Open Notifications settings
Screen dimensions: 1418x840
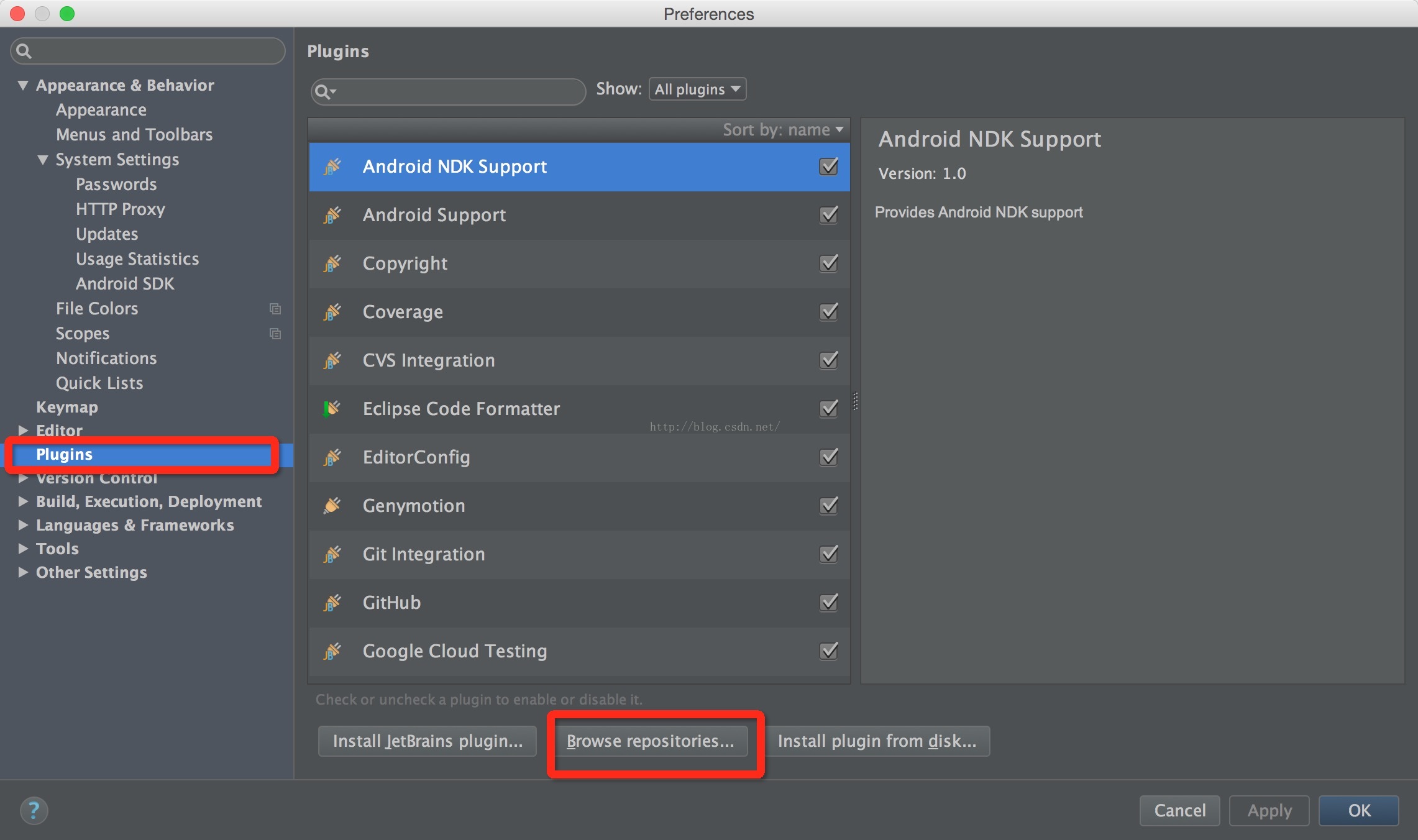click(106, 358)
